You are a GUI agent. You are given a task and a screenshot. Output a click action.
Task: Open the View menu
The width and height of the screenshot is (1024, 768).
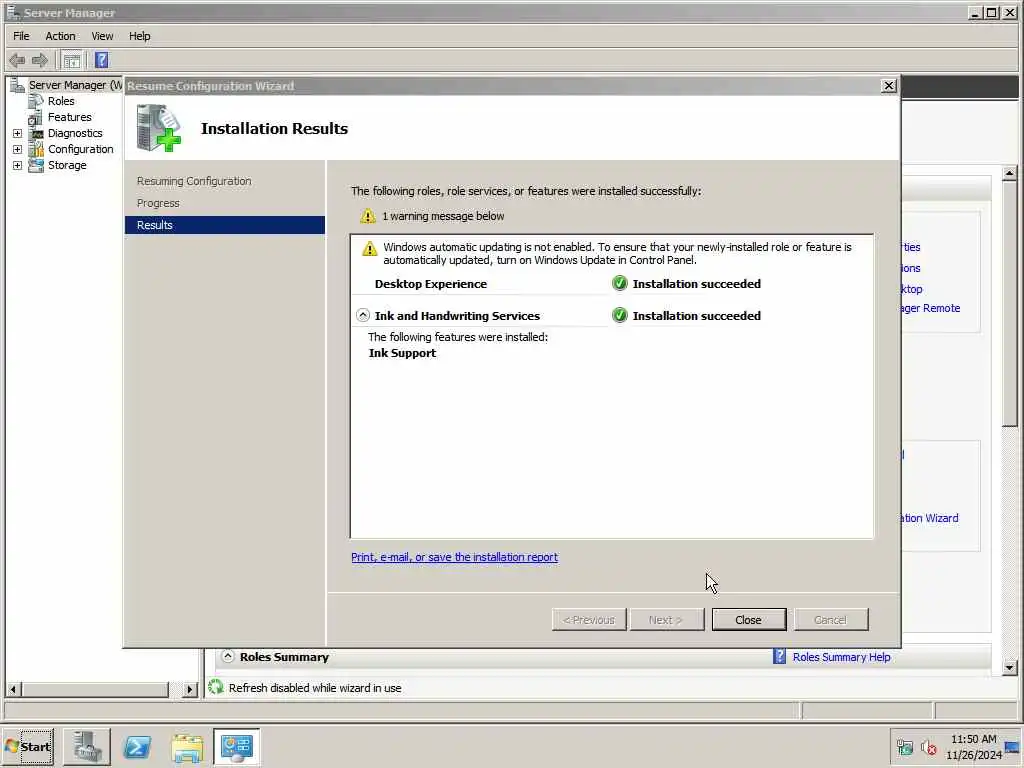(x=102, y=36)
